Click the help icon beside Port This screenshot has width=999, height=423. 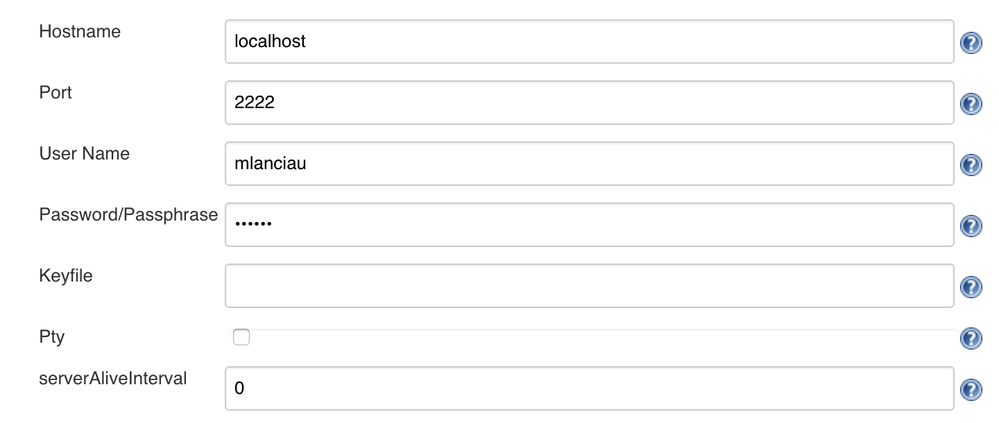point(970,105)
